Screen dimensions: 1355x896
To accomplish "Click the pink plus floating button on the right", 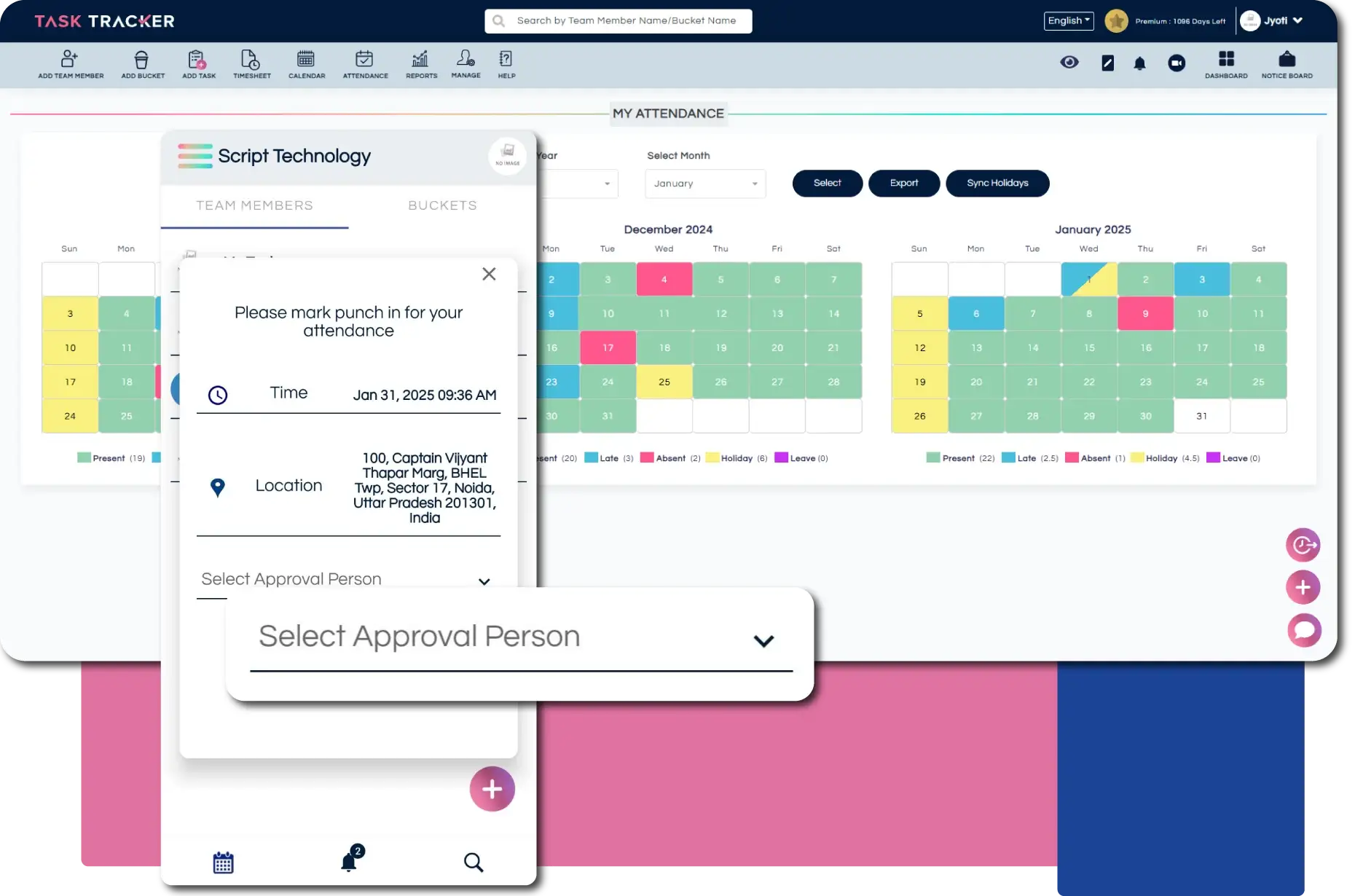I will [1303, 587].
